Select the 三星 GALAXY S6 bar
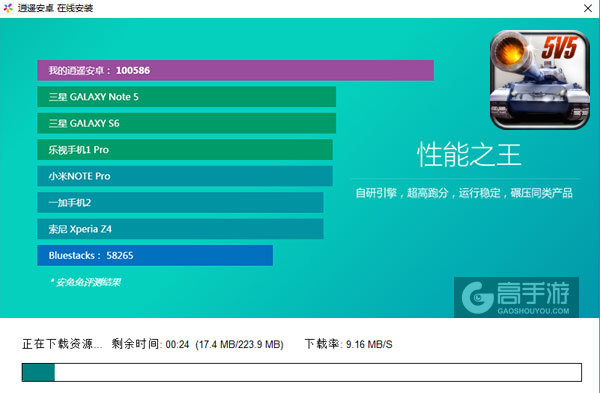 (186, 123)
